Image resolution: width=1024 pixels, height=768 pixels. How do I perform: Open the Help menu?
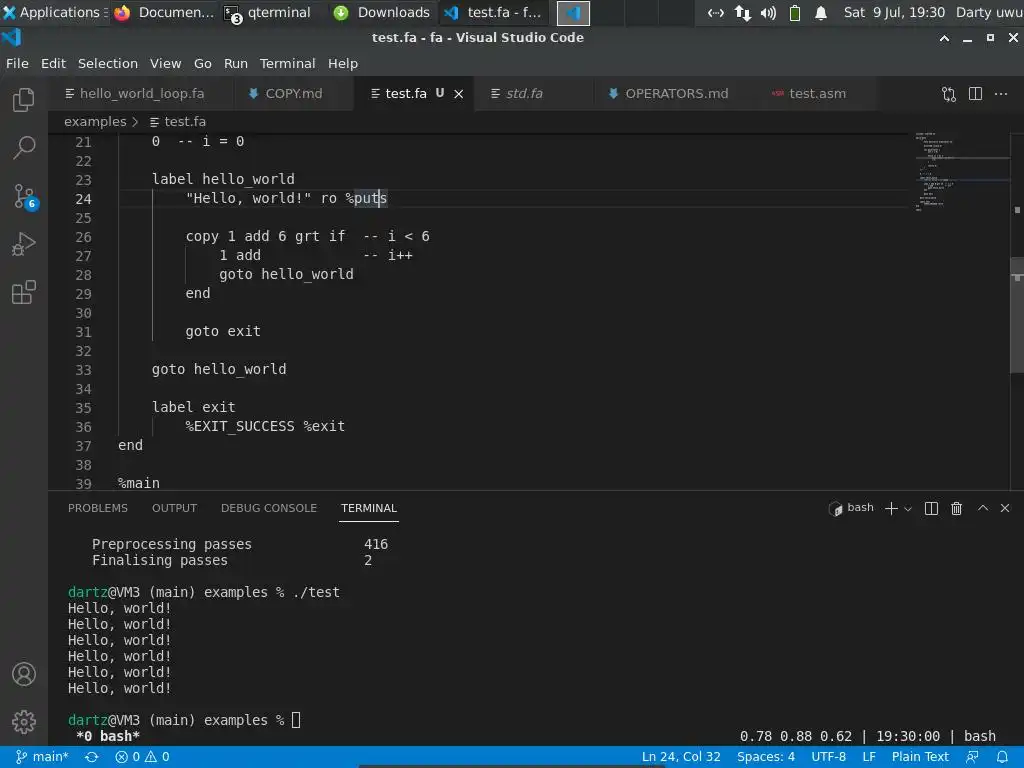(343, 63)
